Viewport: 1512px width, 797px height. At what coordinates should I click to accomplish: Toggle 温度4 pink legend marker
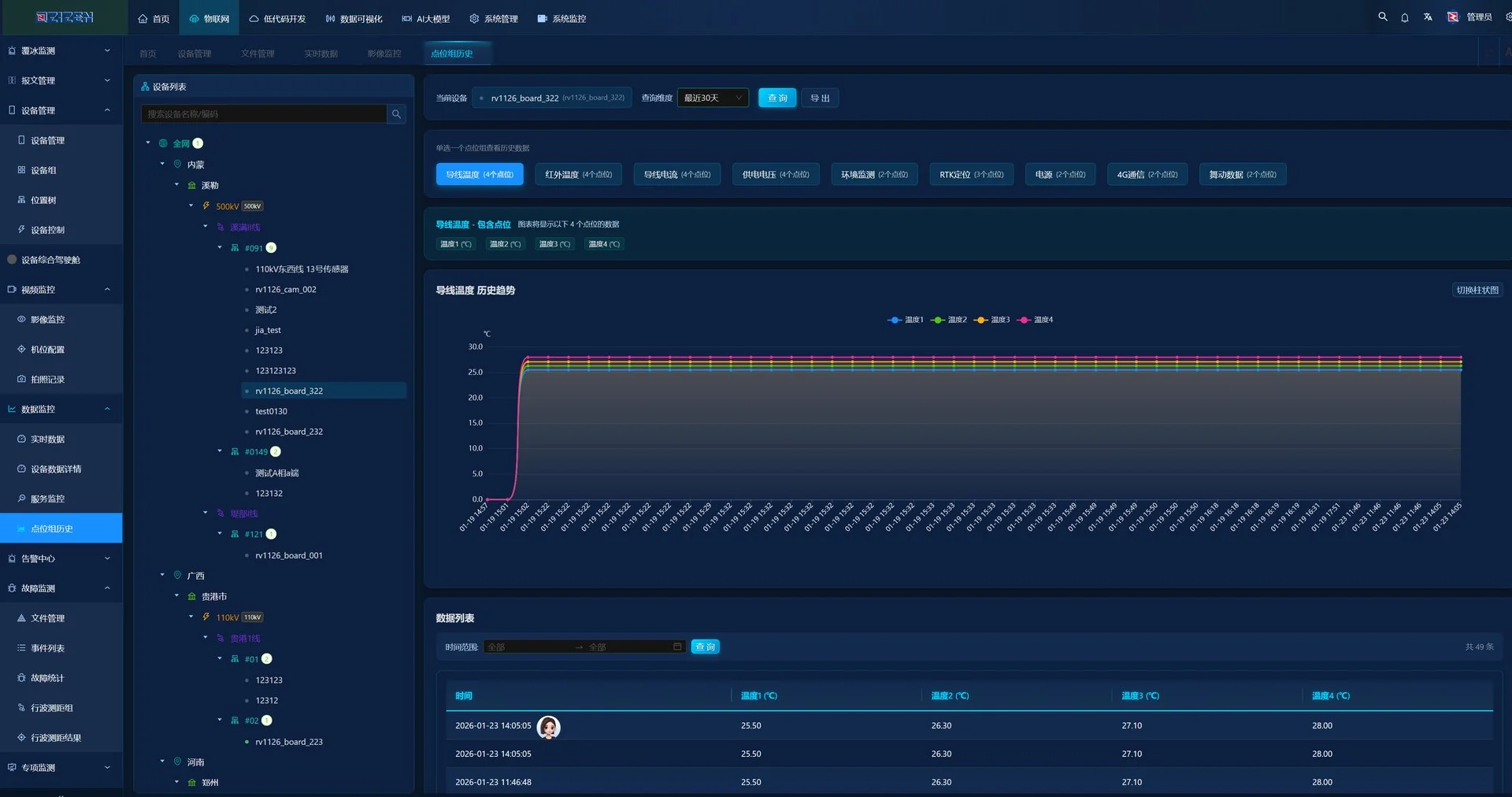point(1025,320)
